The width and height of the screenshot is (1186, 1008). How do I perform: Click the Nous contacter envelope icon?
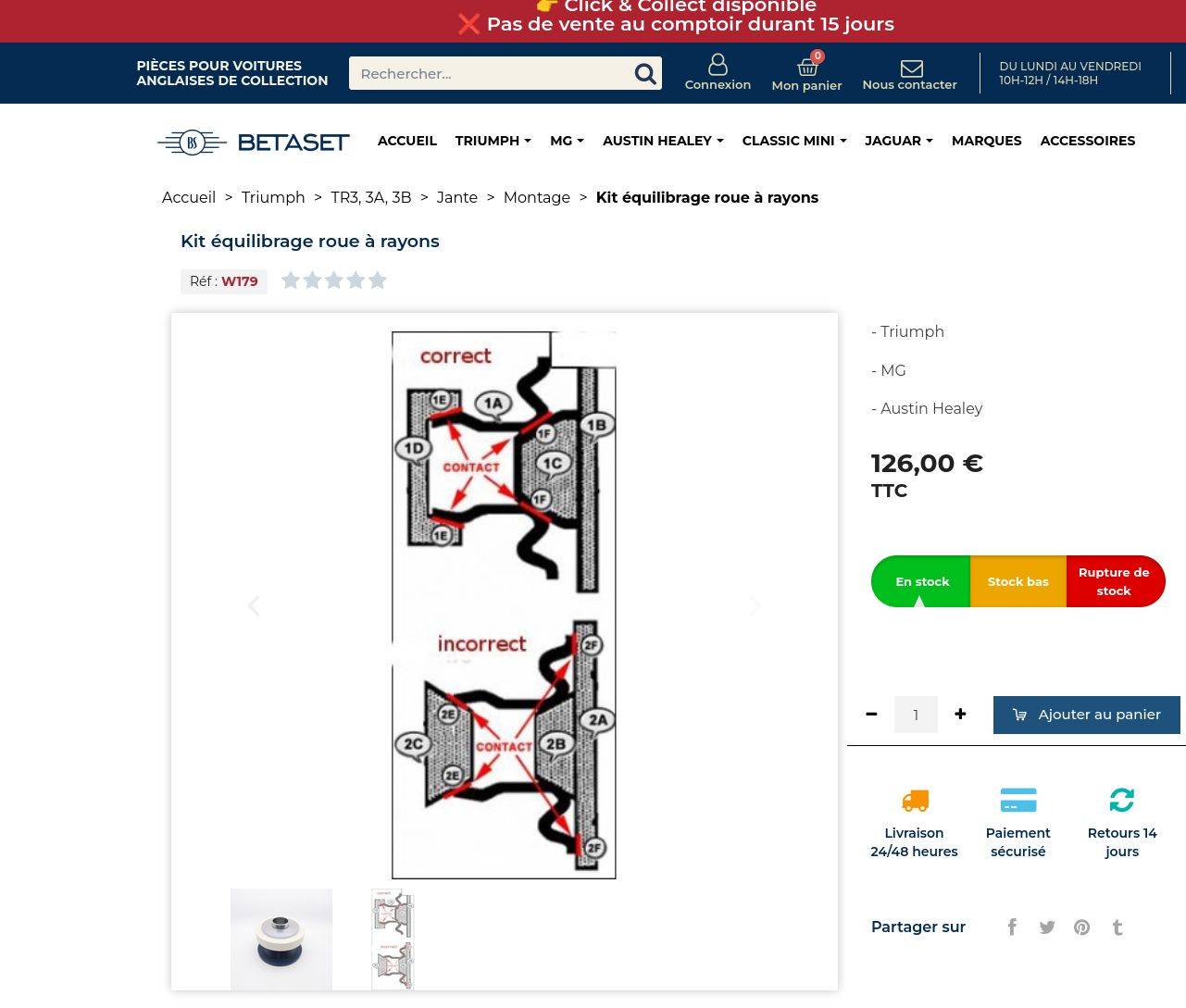911,68
